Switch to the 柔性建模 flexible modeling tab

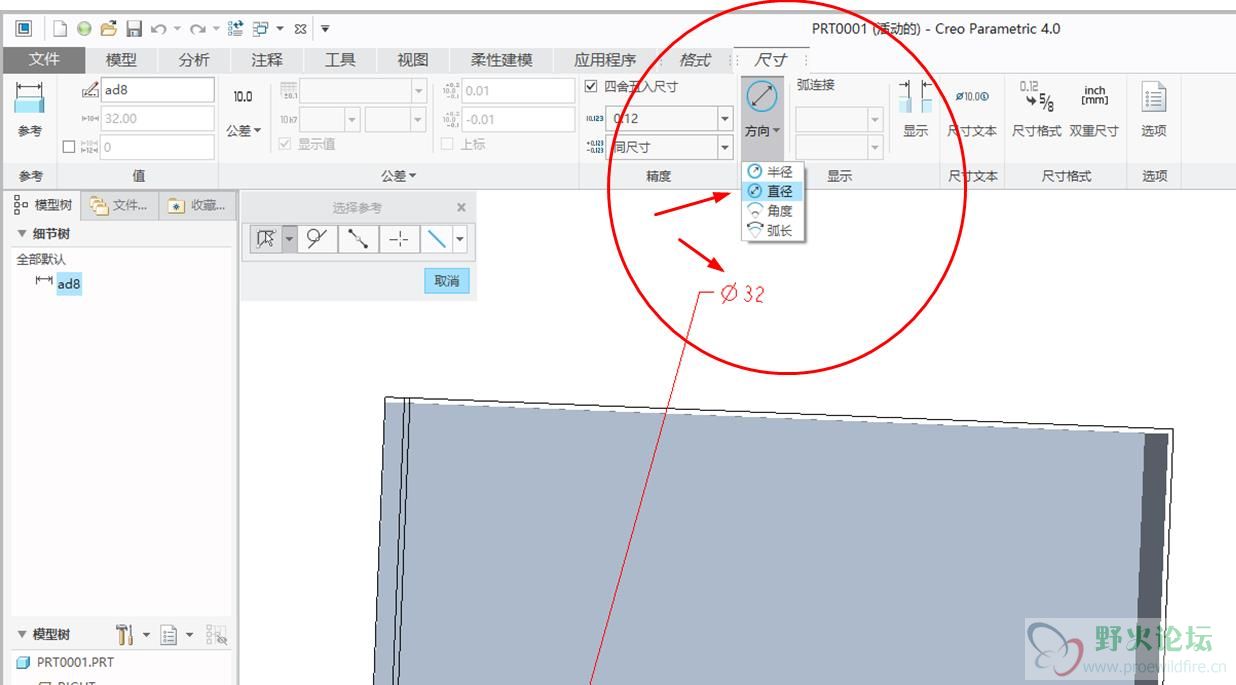(502, 60)
